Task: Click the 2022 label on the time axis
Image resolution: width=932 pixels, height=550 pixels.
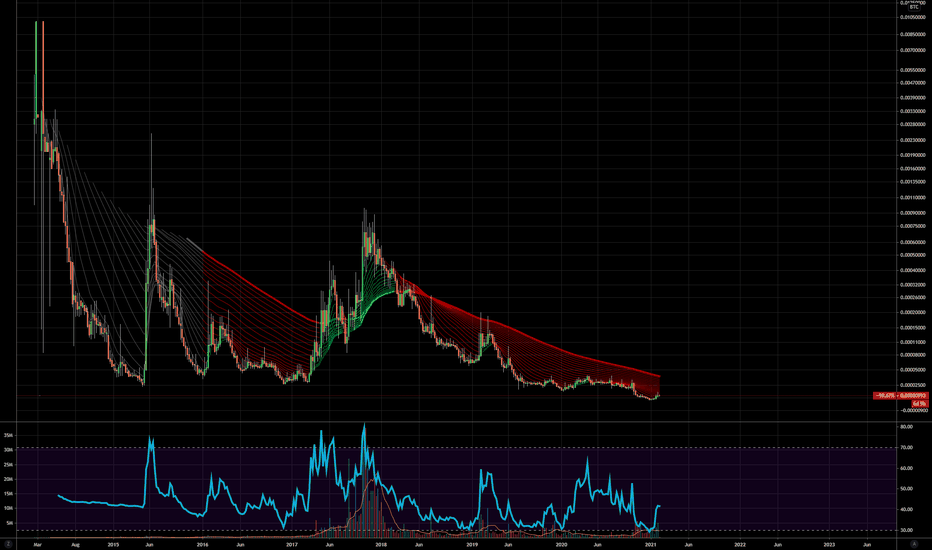Action: click(x=740, y=544)
